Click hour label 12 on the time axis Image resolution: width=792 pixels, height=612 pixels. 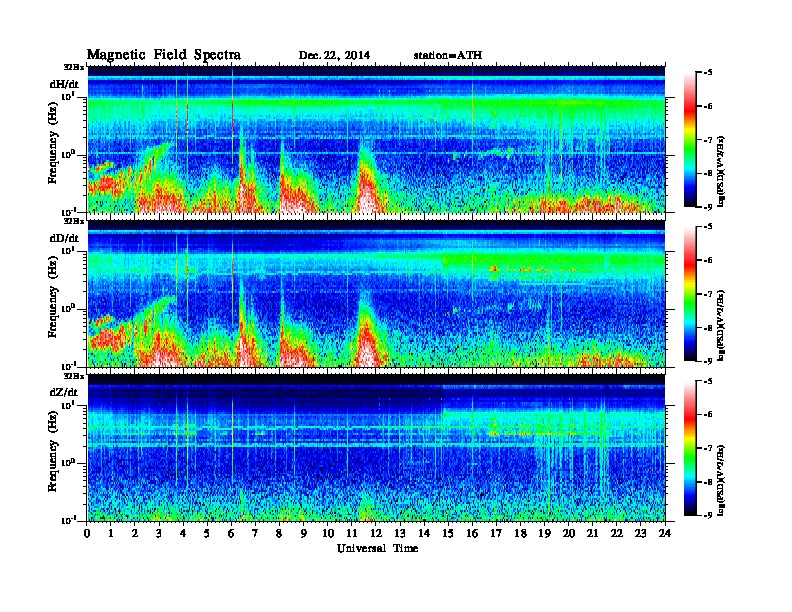click(376, 533)
